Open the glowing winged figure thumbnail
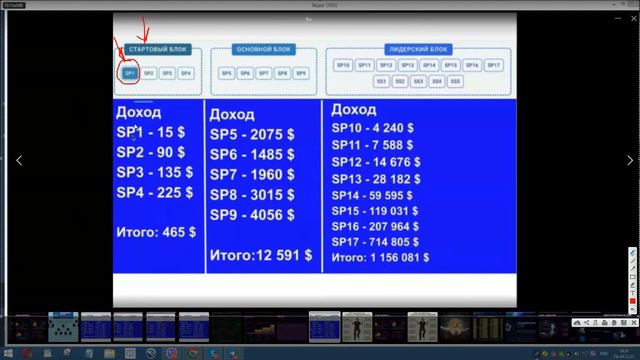The width and height of the screenshot is (640, 360). [x=456, y=327]
